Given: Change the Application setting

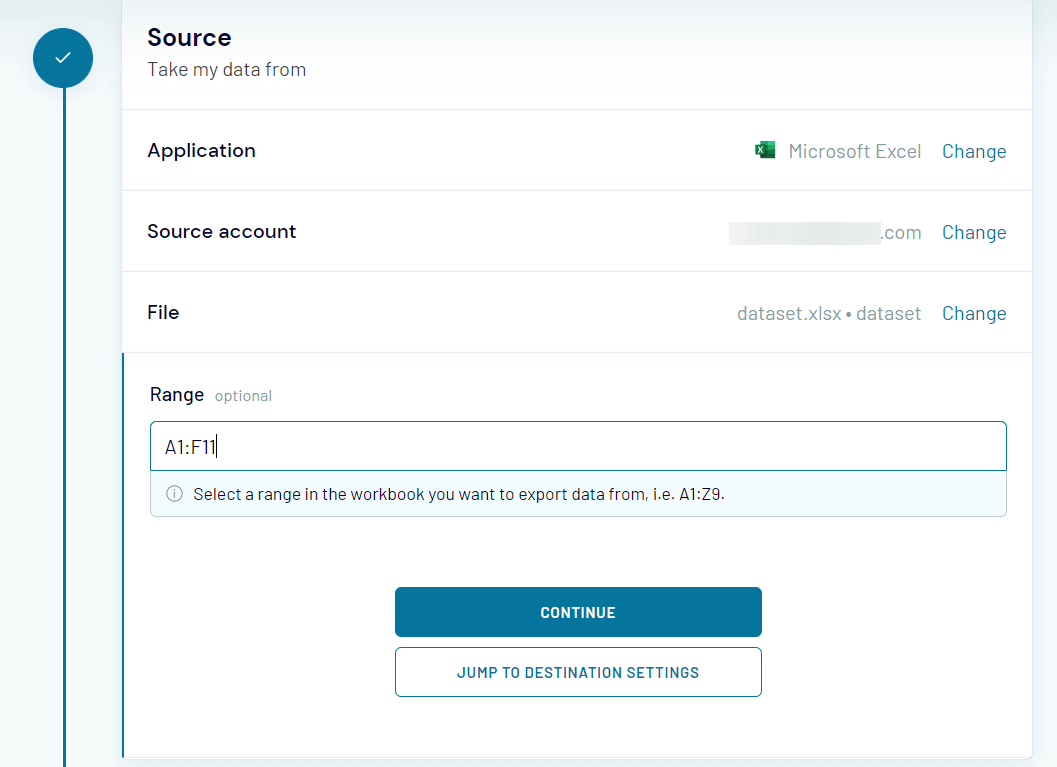Looking at the screenshot, I should [973, 151].
